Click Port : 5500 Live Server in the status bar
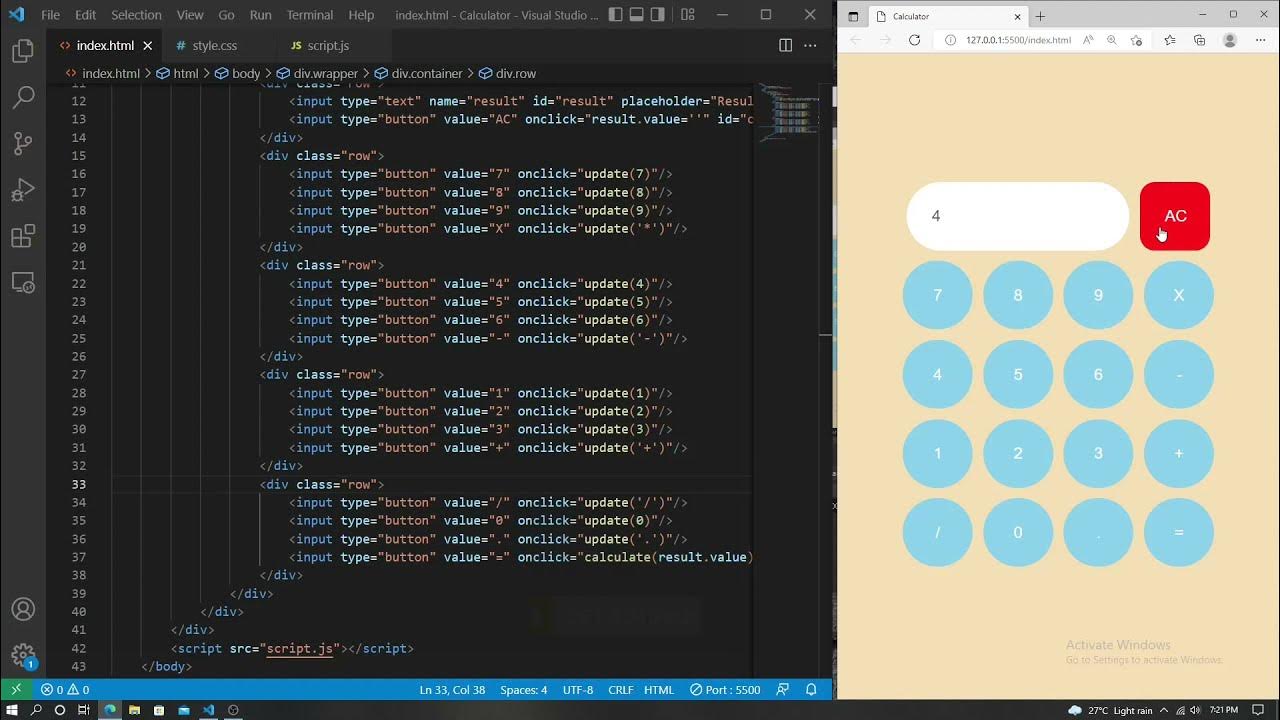This screenshot has width=1280, height=720. tap(726, 689)
